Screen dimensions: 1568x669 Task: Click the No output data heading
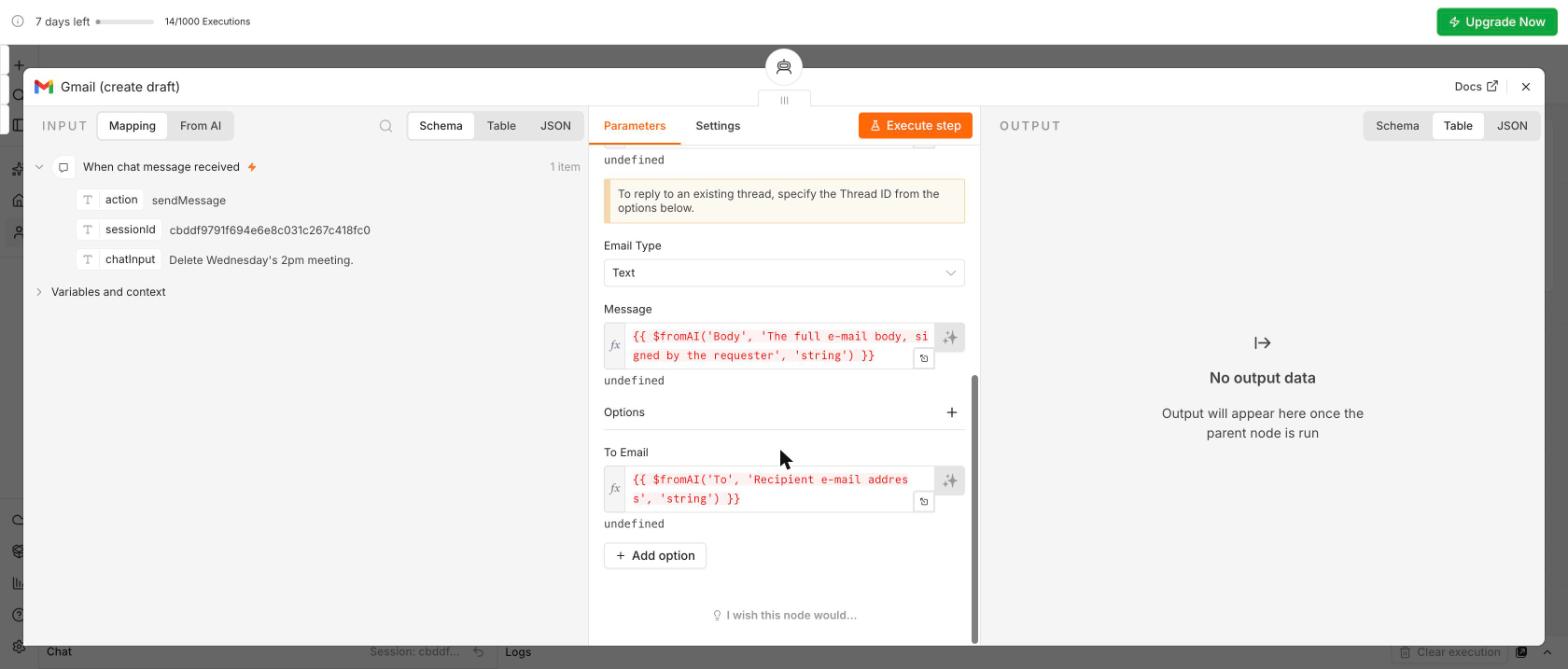pyautogui.click(x=1262, y=378)
